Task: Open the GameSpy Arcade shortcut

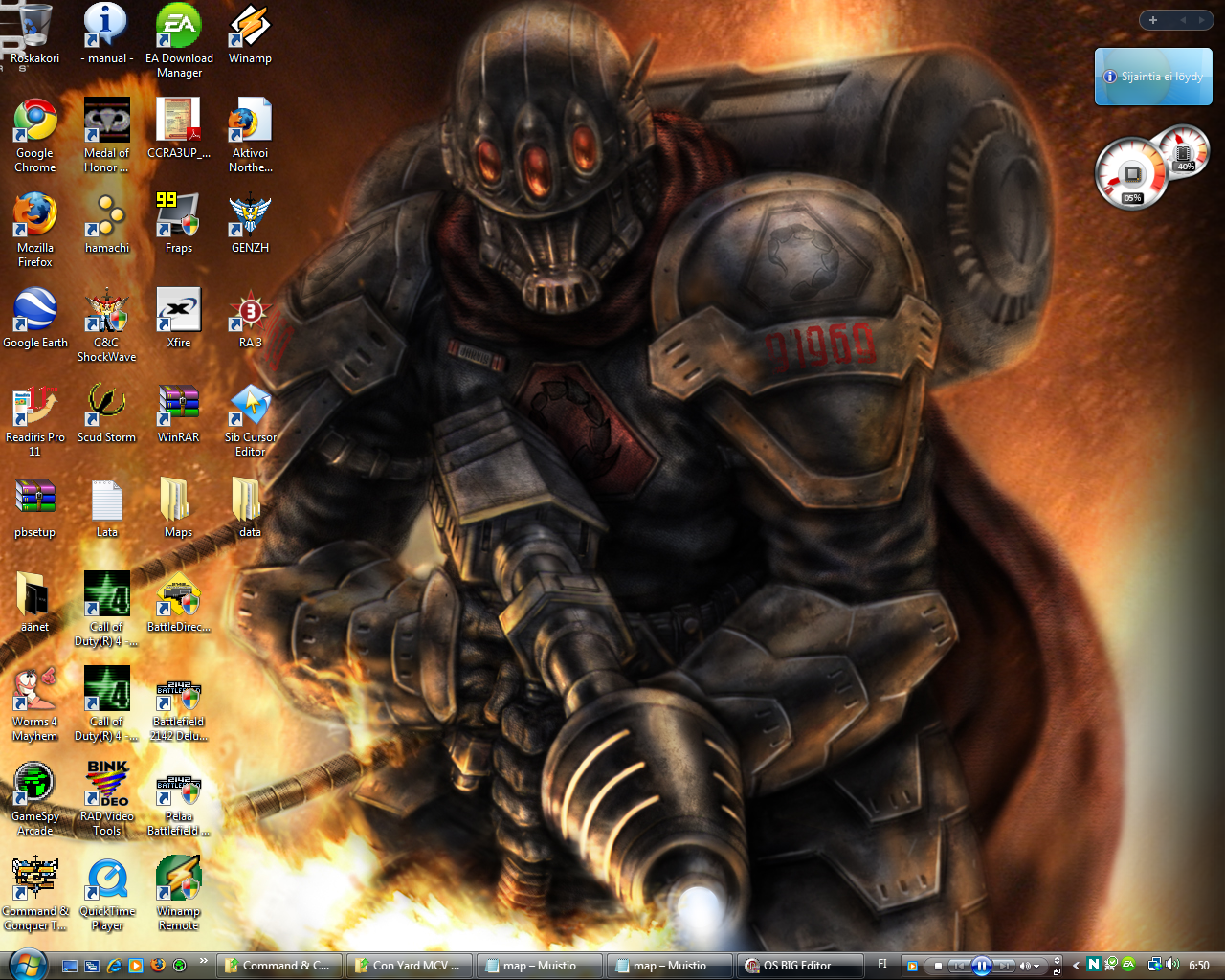Action: tap(35, 786)
